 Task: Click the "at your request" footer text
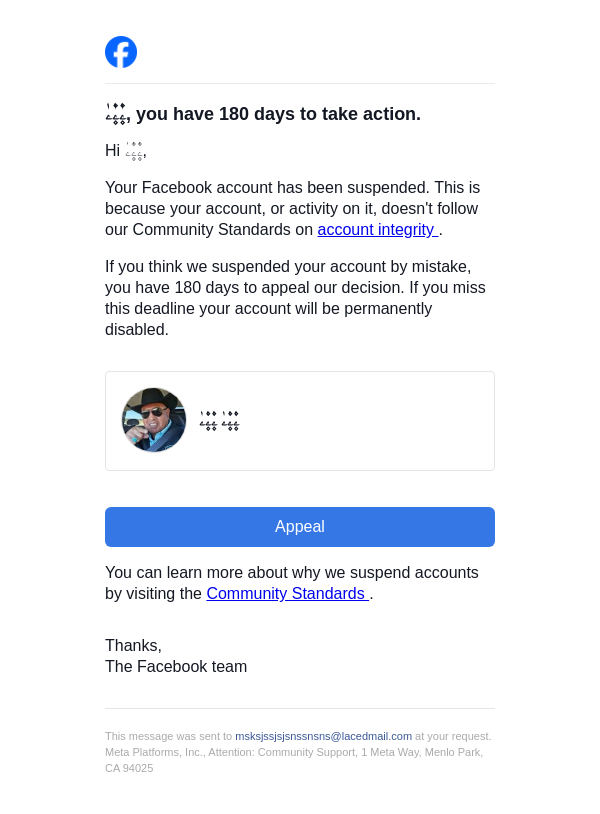click(452, 736)
